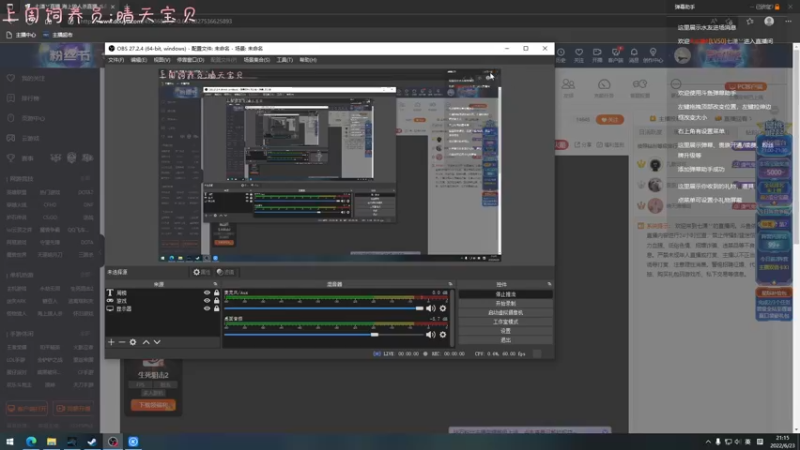
Task: Mute the 麦克风/Aux speaker icon
Action: [431, 308]
